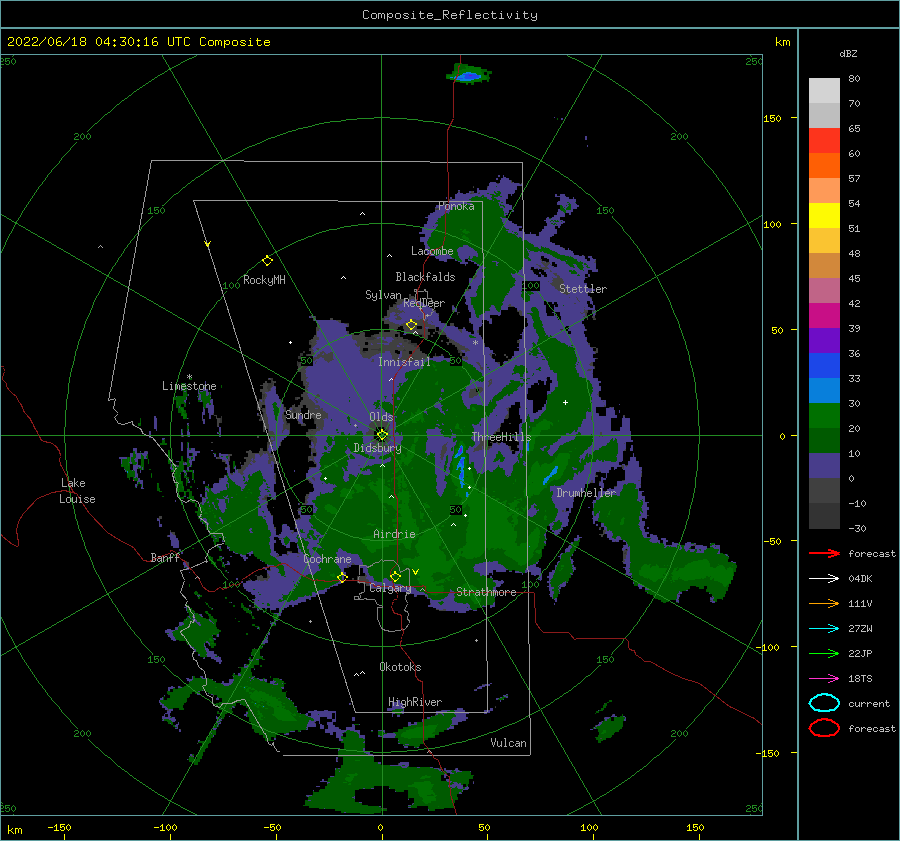Screen dimensions: 900x841
Task: Click the 27ZW legend label
Action: [860, 629]
